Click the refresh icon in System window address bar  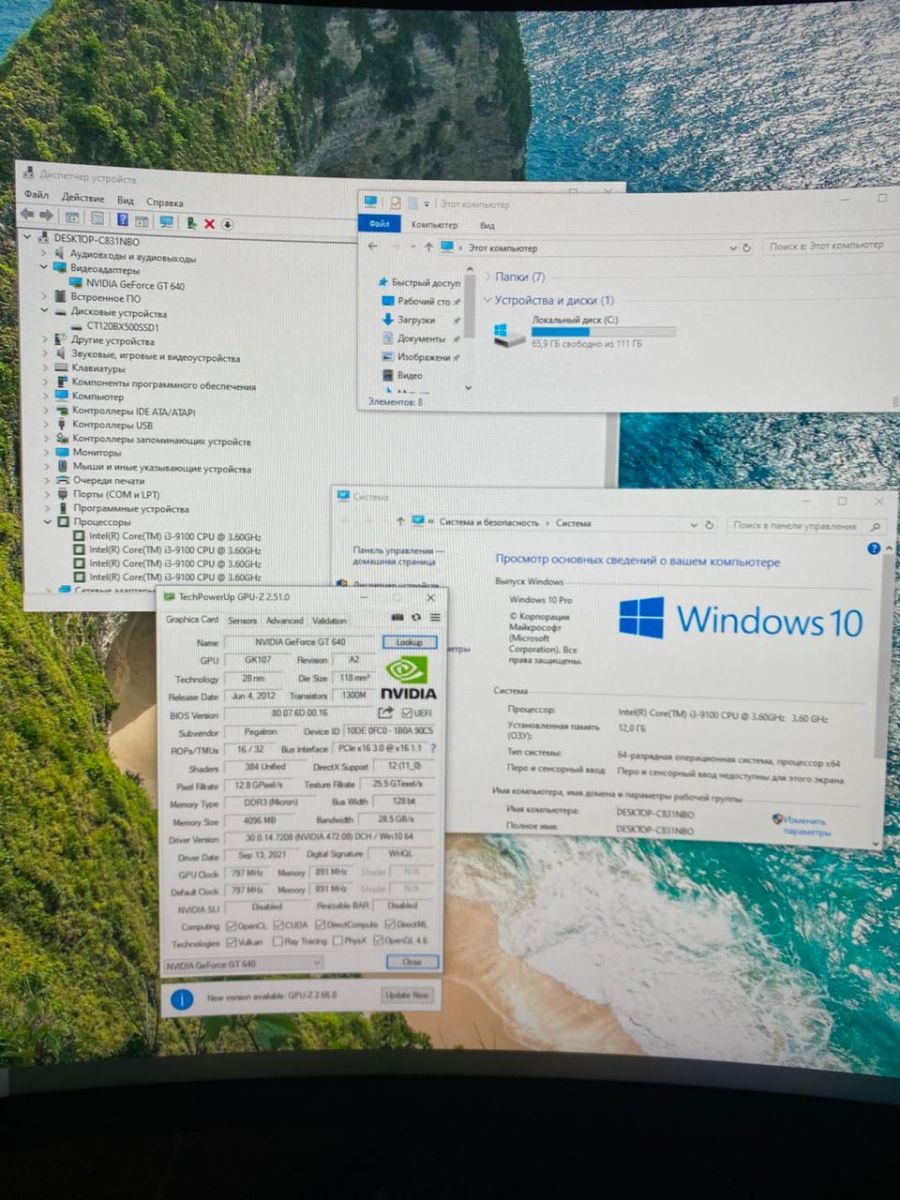coord(710,524)
